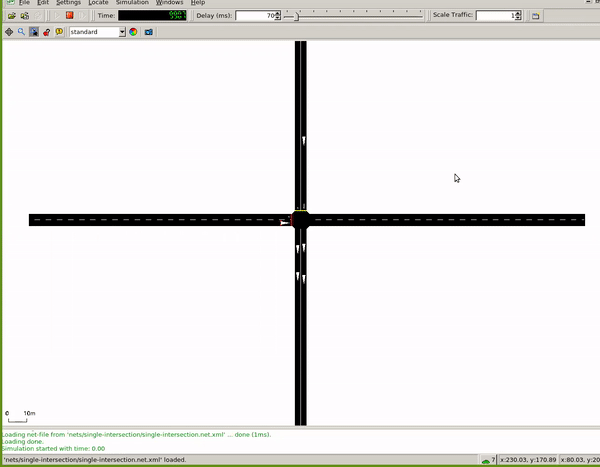600x467 pixels.
Task: Click the 'Loading net-file from' log line
Action: pyautogui.click(x=136, y=434)
